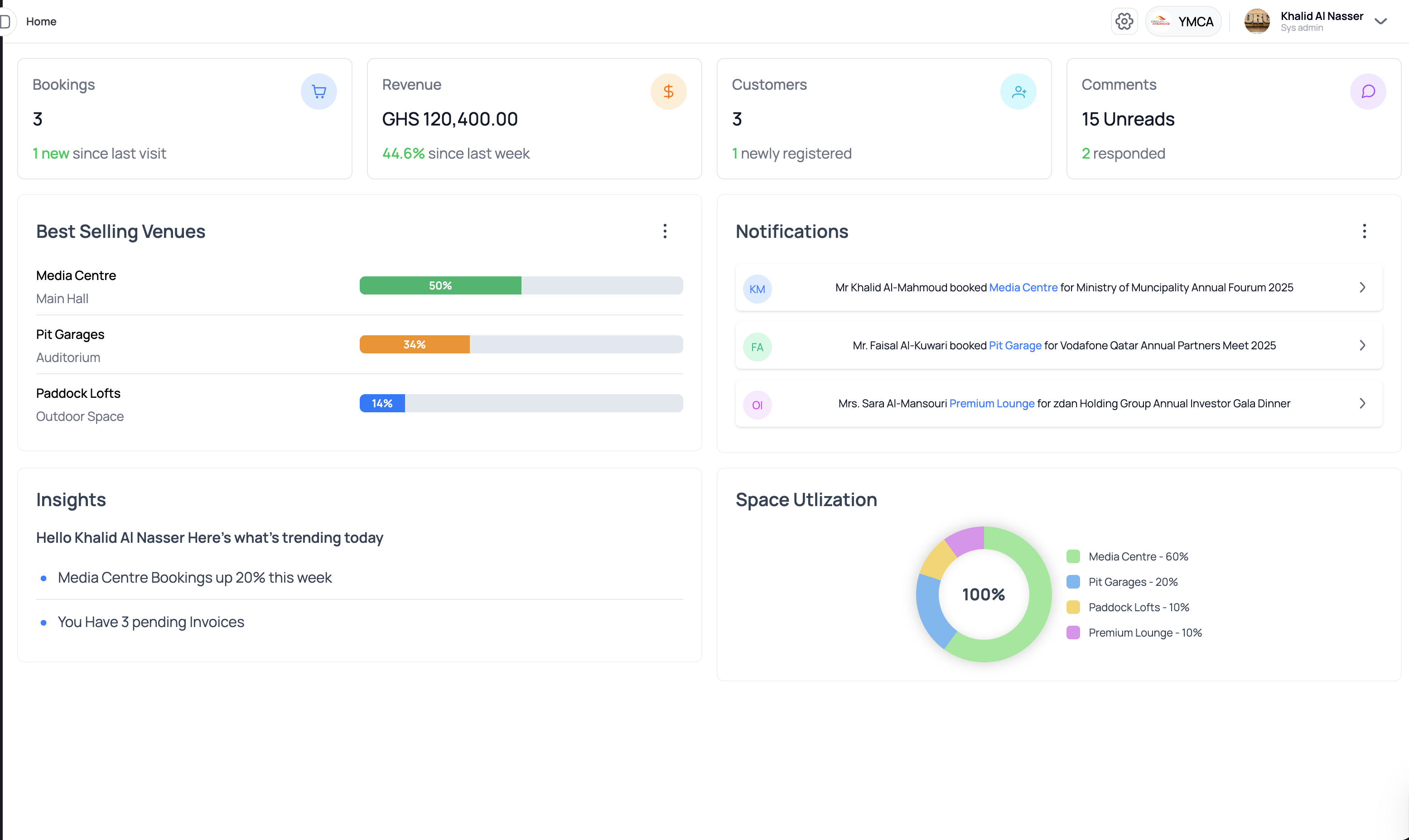Toggle the sidebar panel icon near Home

coord(5,21)
